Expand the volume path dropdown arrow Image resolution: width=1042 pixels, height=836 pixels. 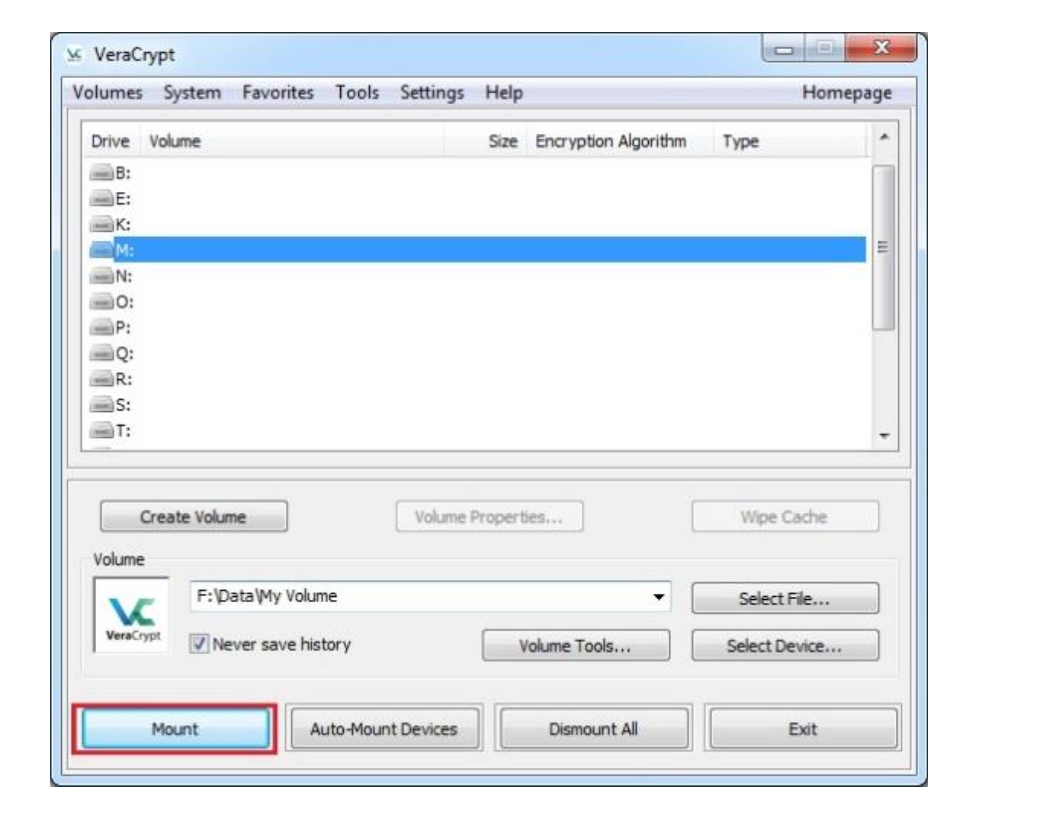658,597
